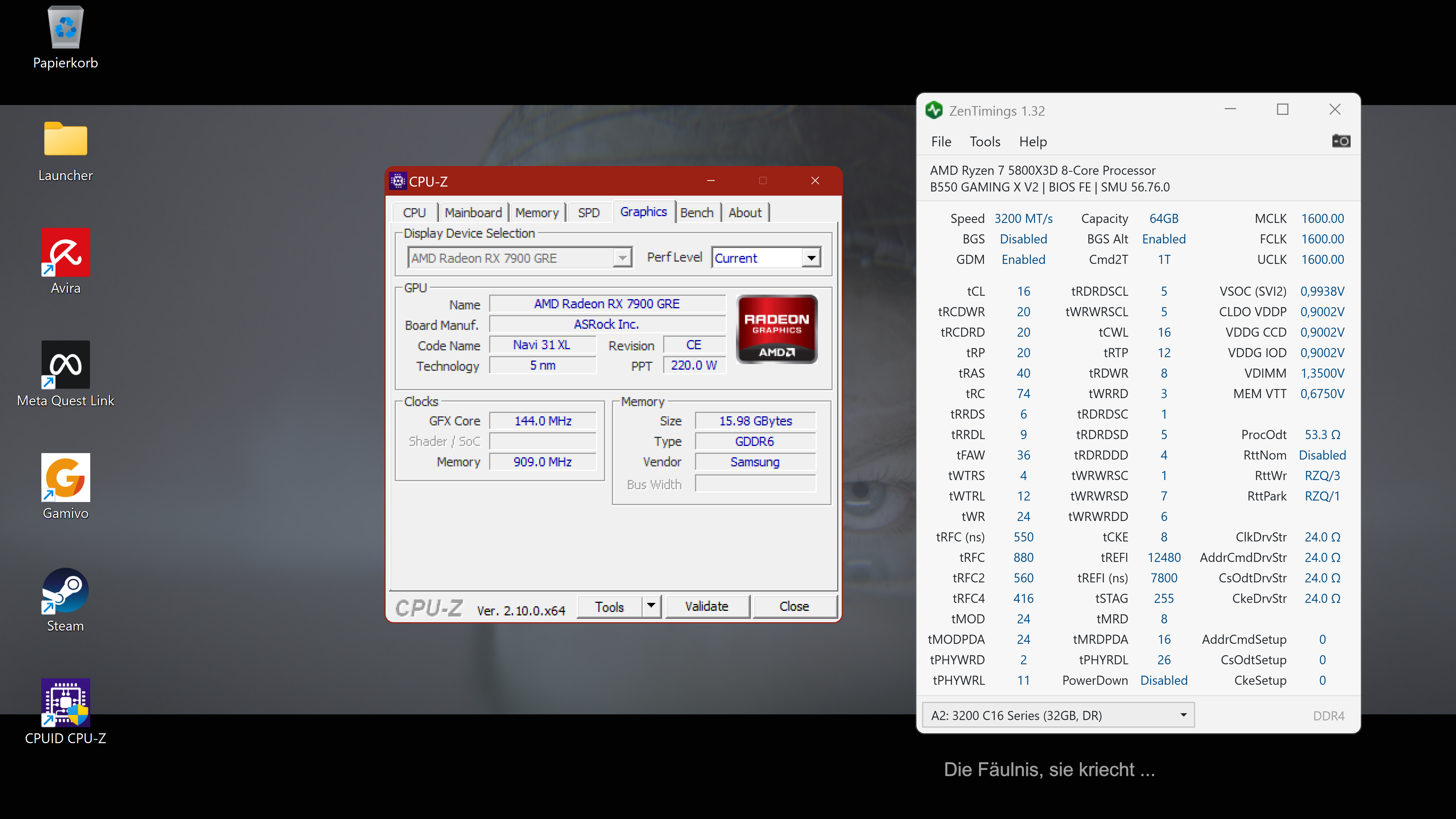Viewport: 1456px width, 819px height.
Task: Select the Launcher folder icon
Action: coord(66,139)
